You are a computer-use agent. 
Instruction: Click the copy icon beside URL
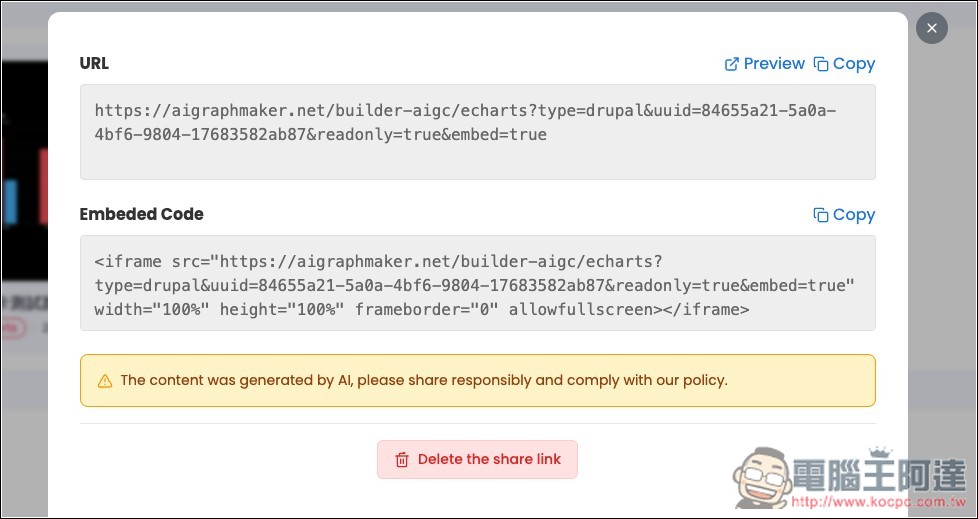821,64
